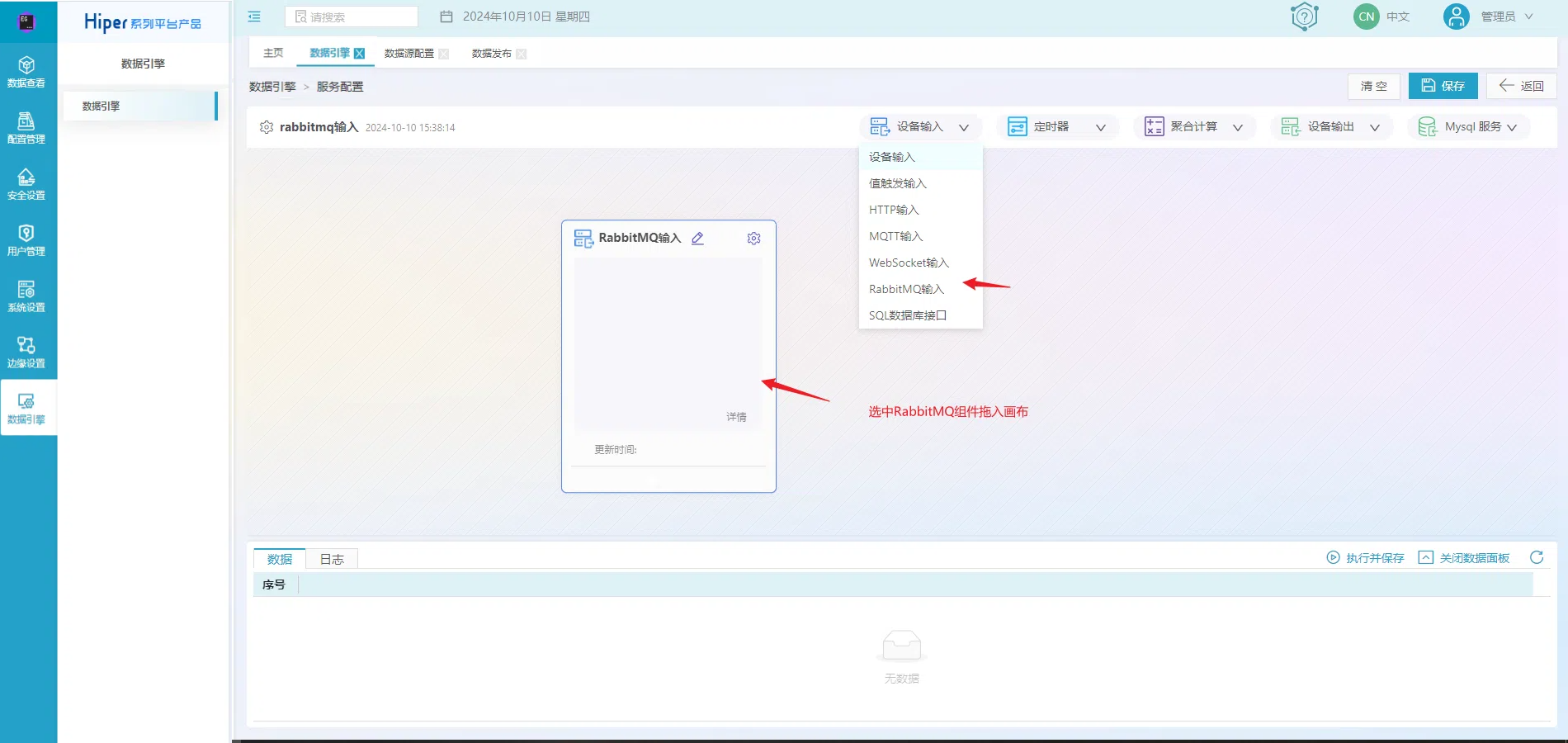
Task: Click the edit pencil on RabbitMQ输入 node
Action: point(697,238)
